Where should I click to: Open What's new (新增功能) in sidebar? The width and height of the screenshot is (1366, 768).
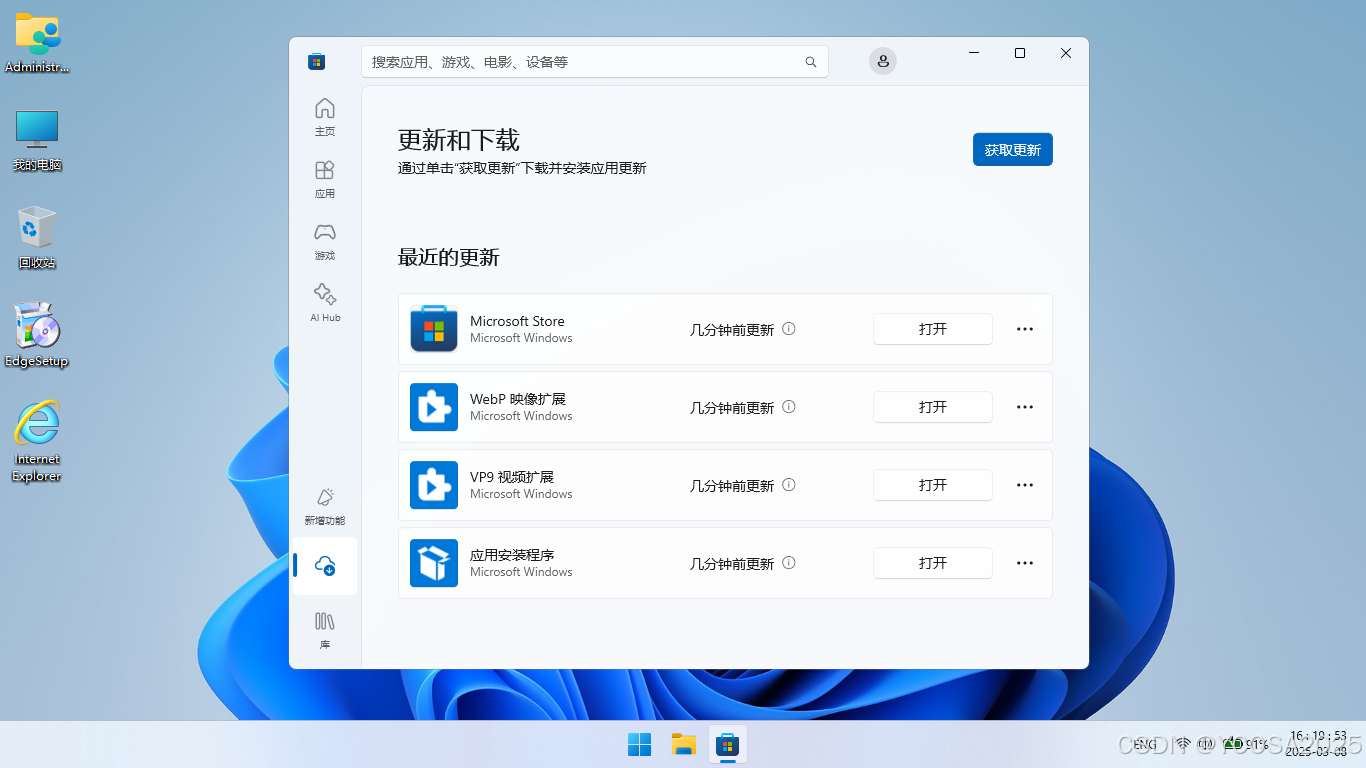(325, 506)
